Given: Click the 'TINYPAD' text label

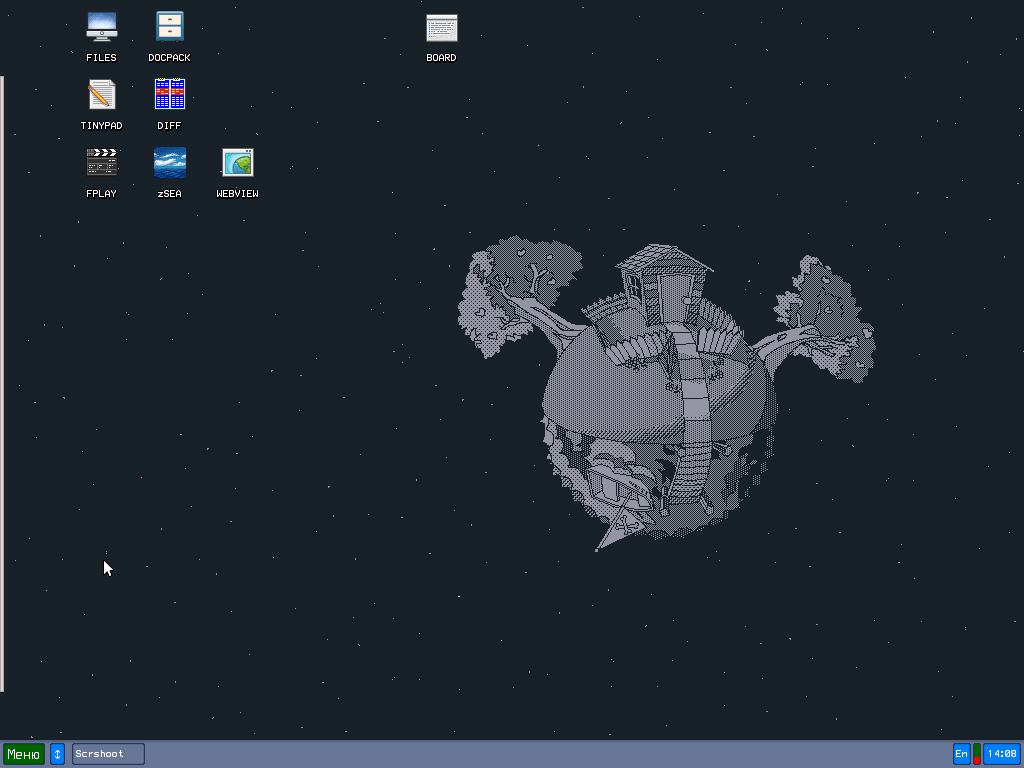Looking at the screenshot, I should tap(101, 126).
